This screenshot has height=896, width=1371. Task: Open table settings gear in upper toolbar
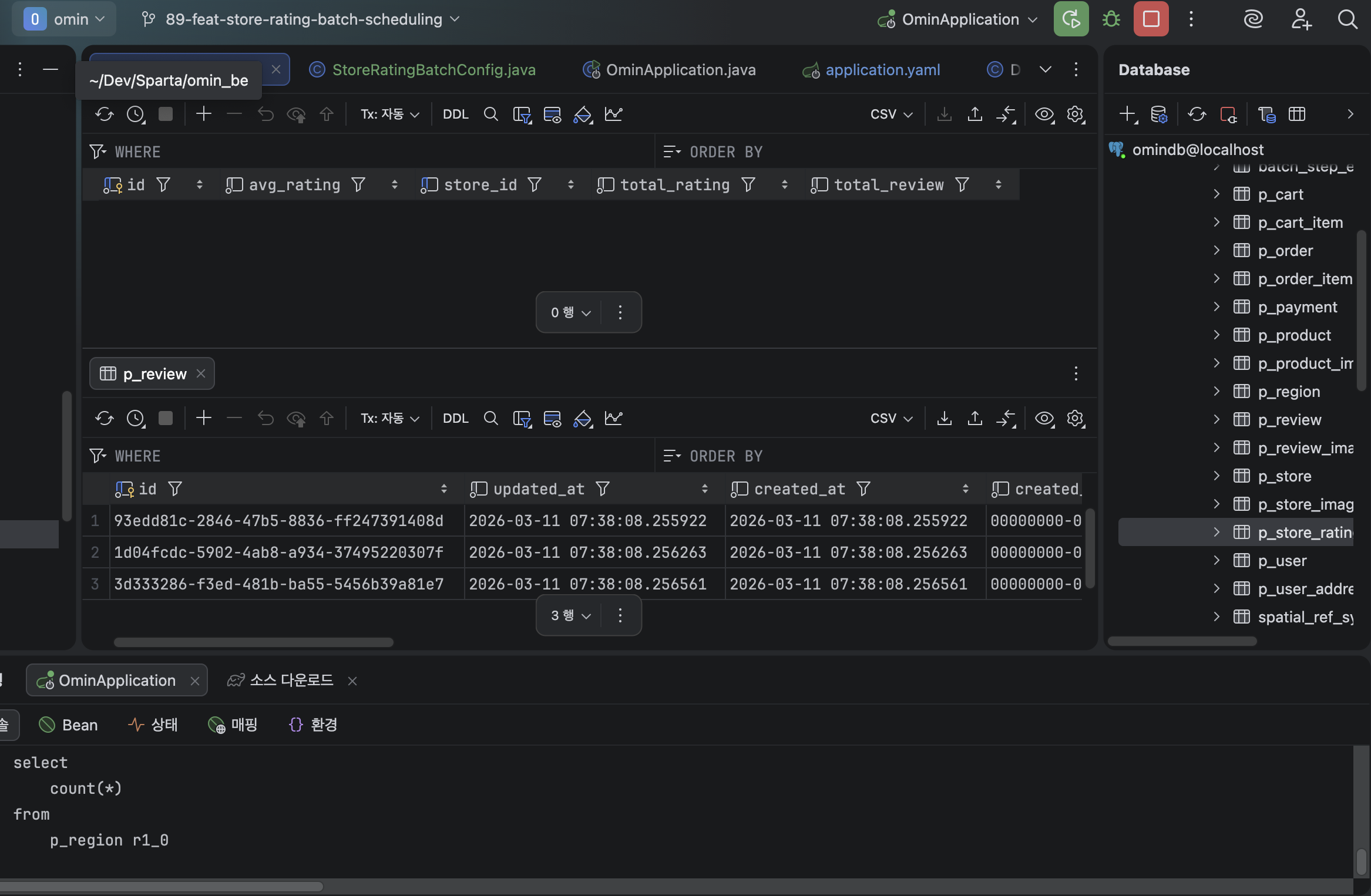(x=1075, y=114)
